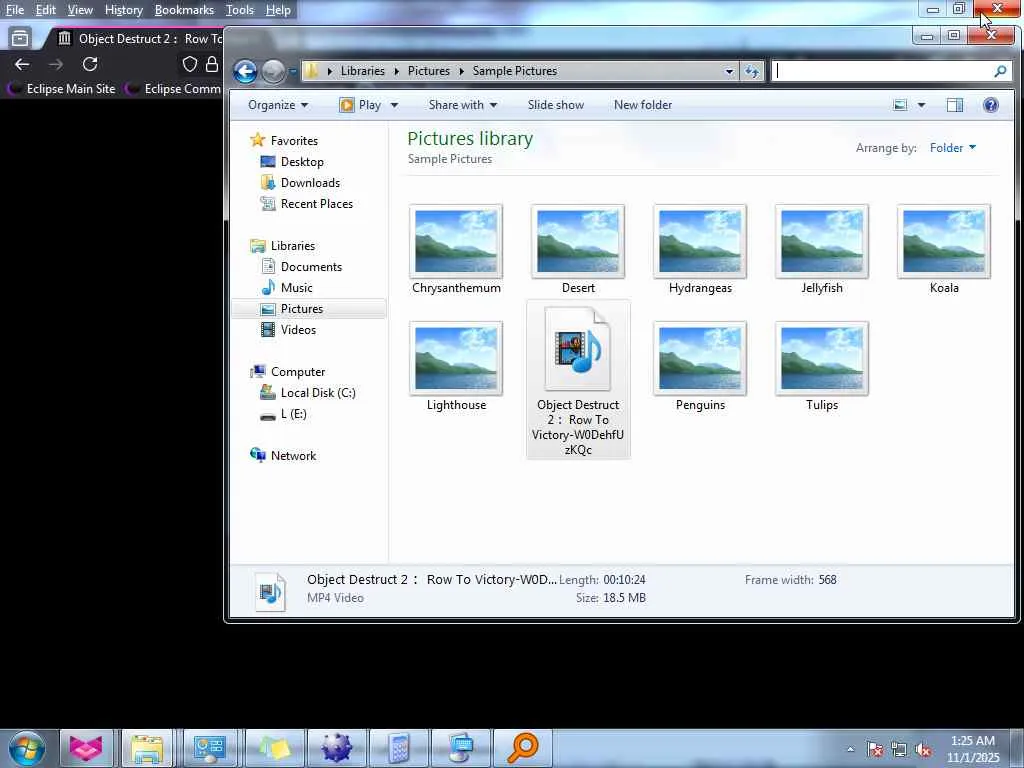
Task: Select the Object Destruct 2 video file
Action: pyautogui.click(x=578, y=380)
